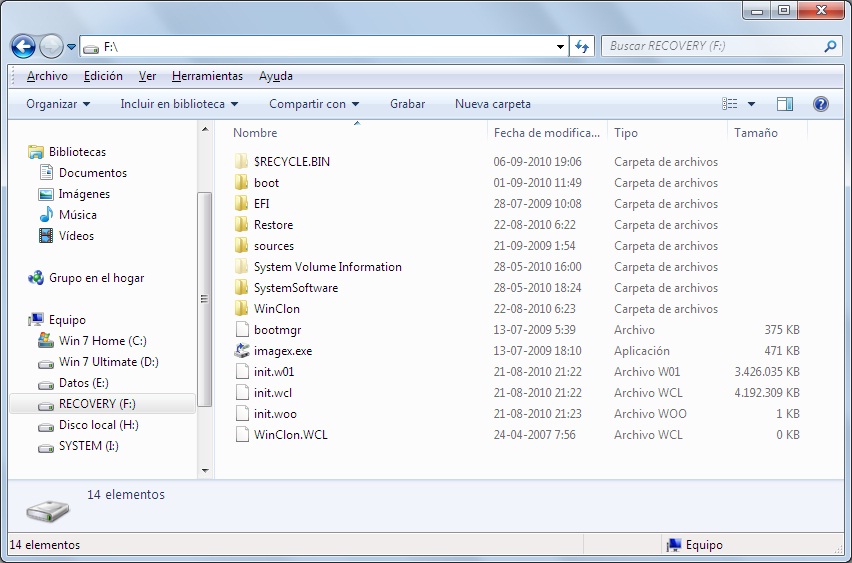Click the address bar showing F:\
Image resolution: width=852 pixels, height=563 pixels.
click(323, 47)
